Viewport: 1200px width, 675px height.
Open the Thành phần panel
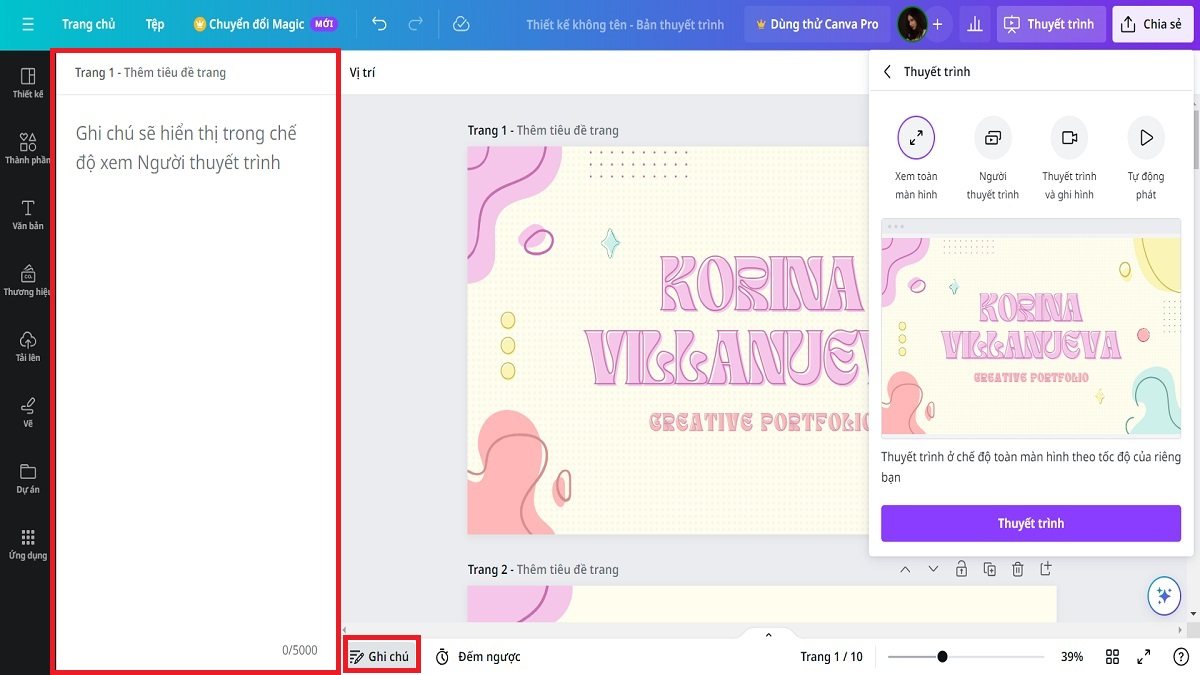(25, 140)
